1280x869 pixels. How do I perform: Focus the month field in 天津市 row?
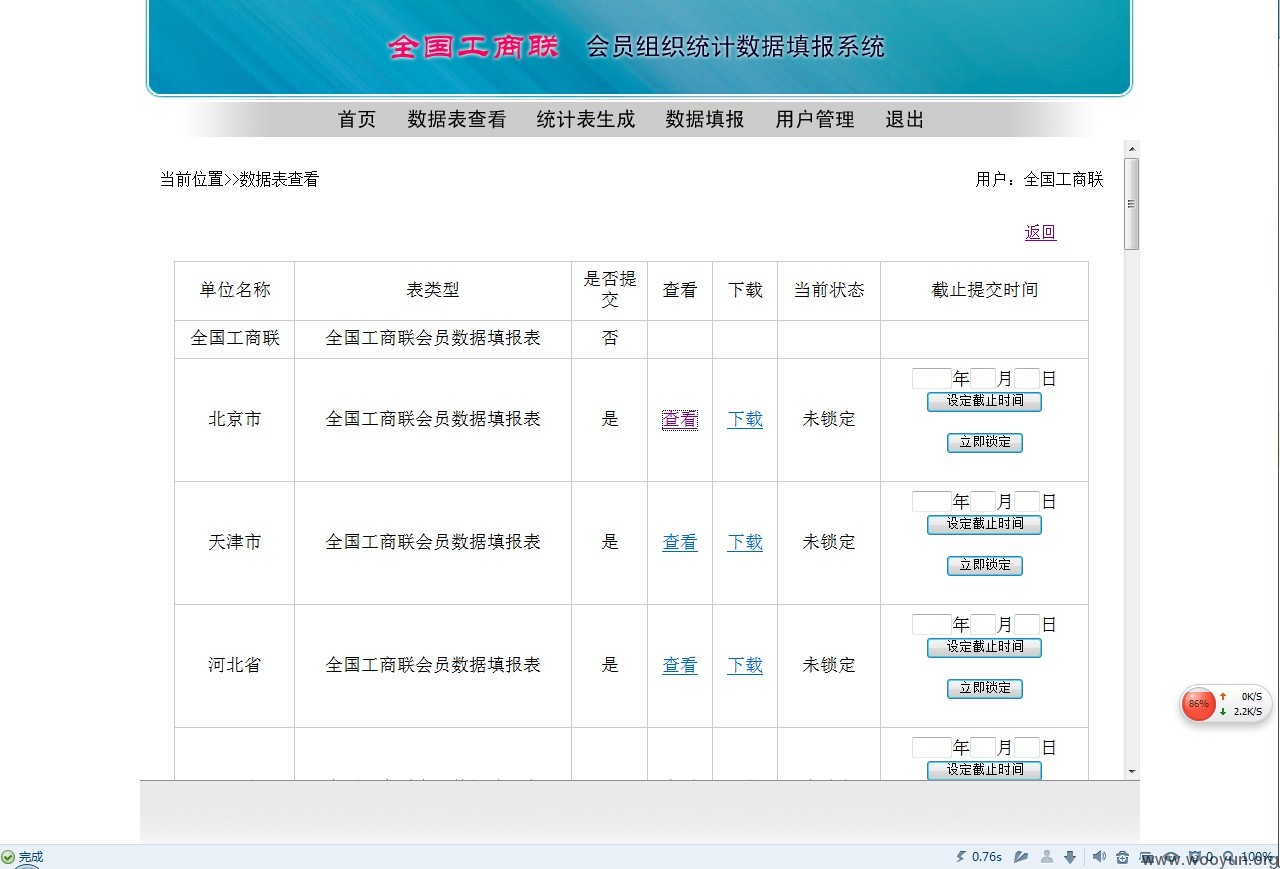pyautogui.click(x=983, y=502)
